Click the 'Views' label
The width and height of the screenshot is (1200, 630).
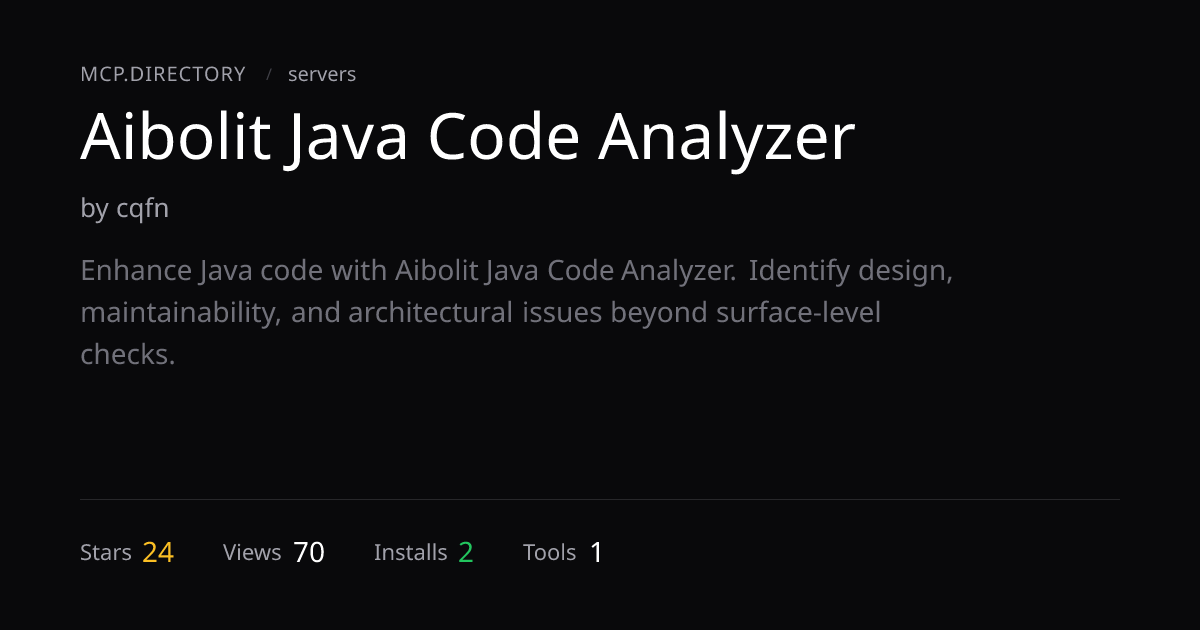[252, 552]
